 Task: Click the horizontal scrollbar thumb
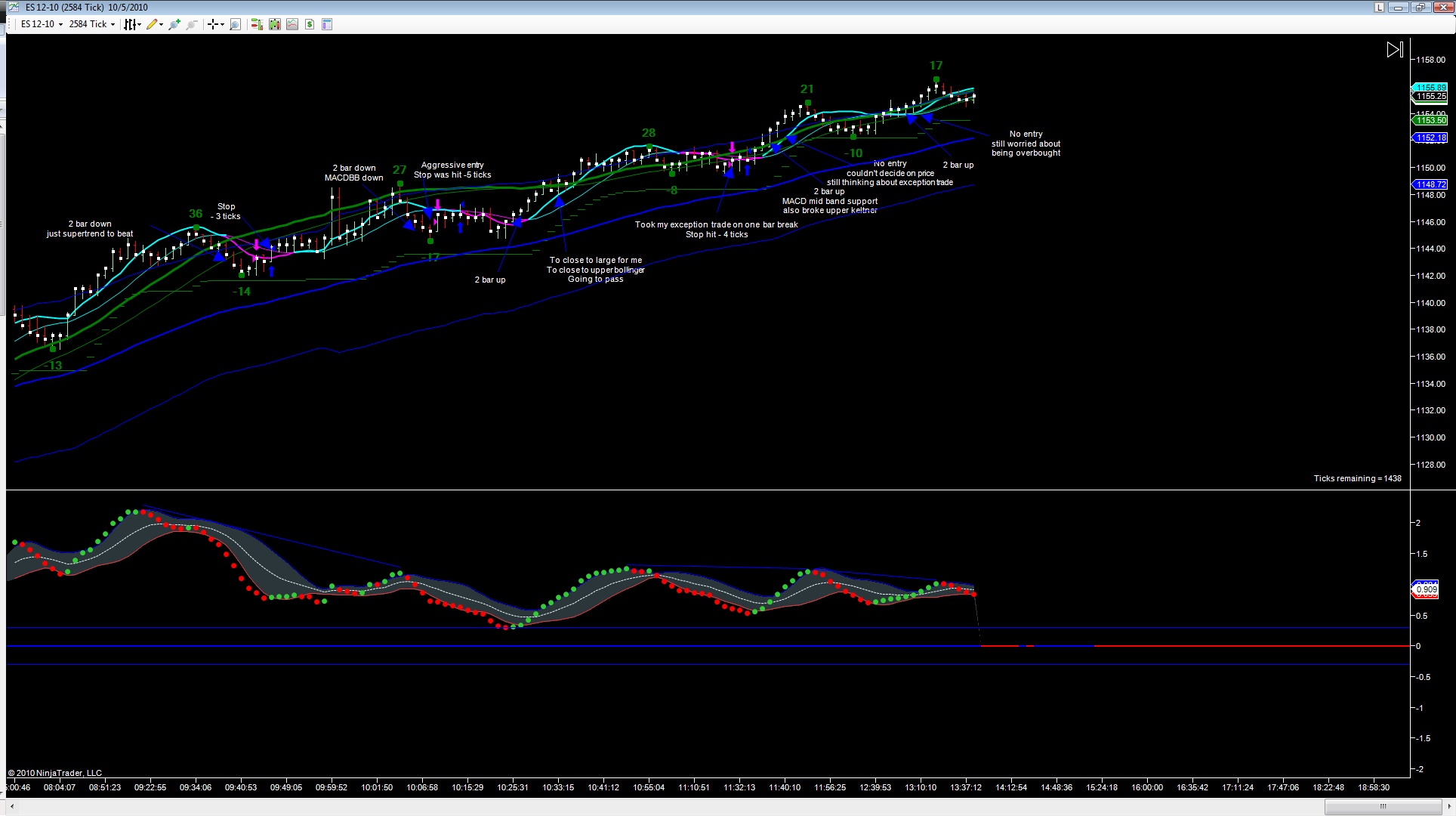[1383, 806]
